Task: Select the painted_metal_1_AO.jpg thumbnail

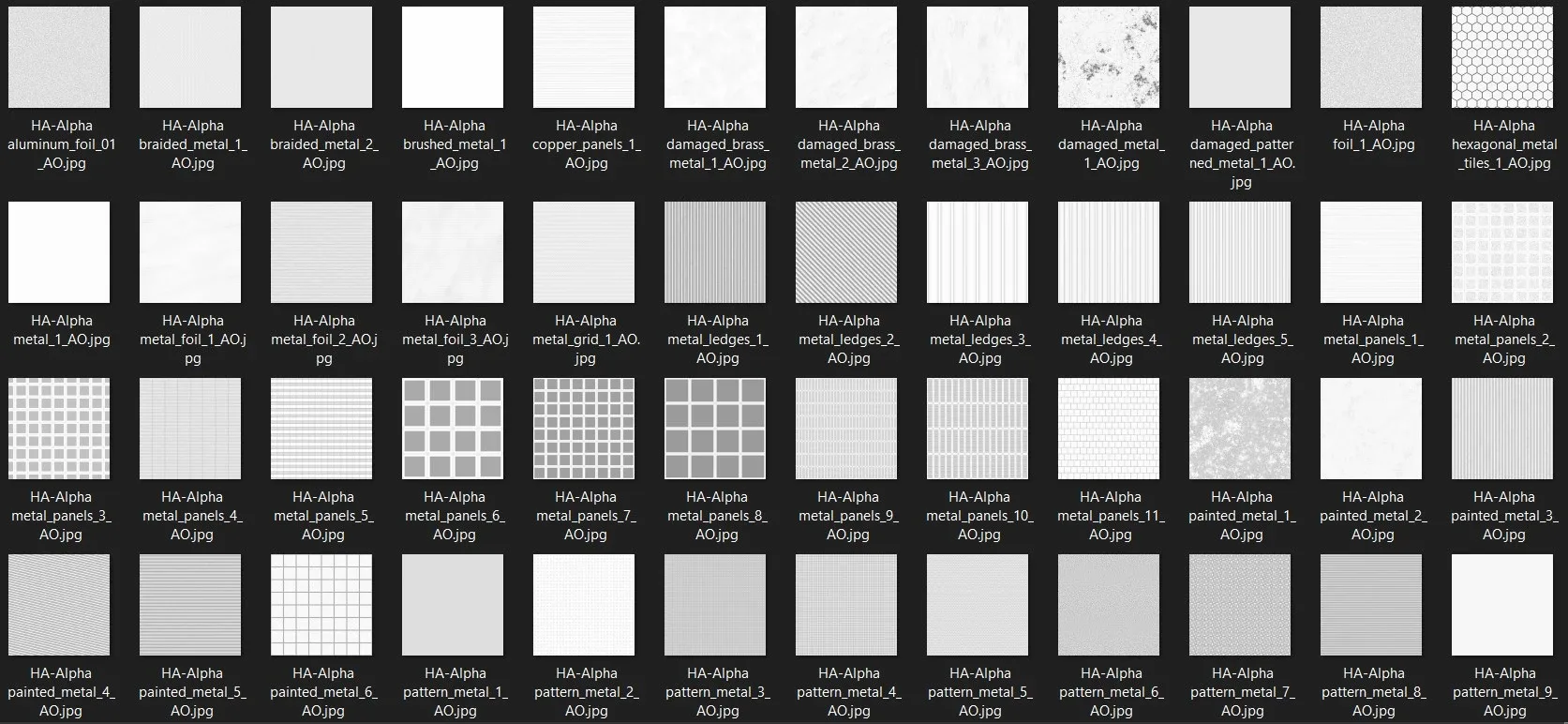Action: click(x=1240, y=429)
